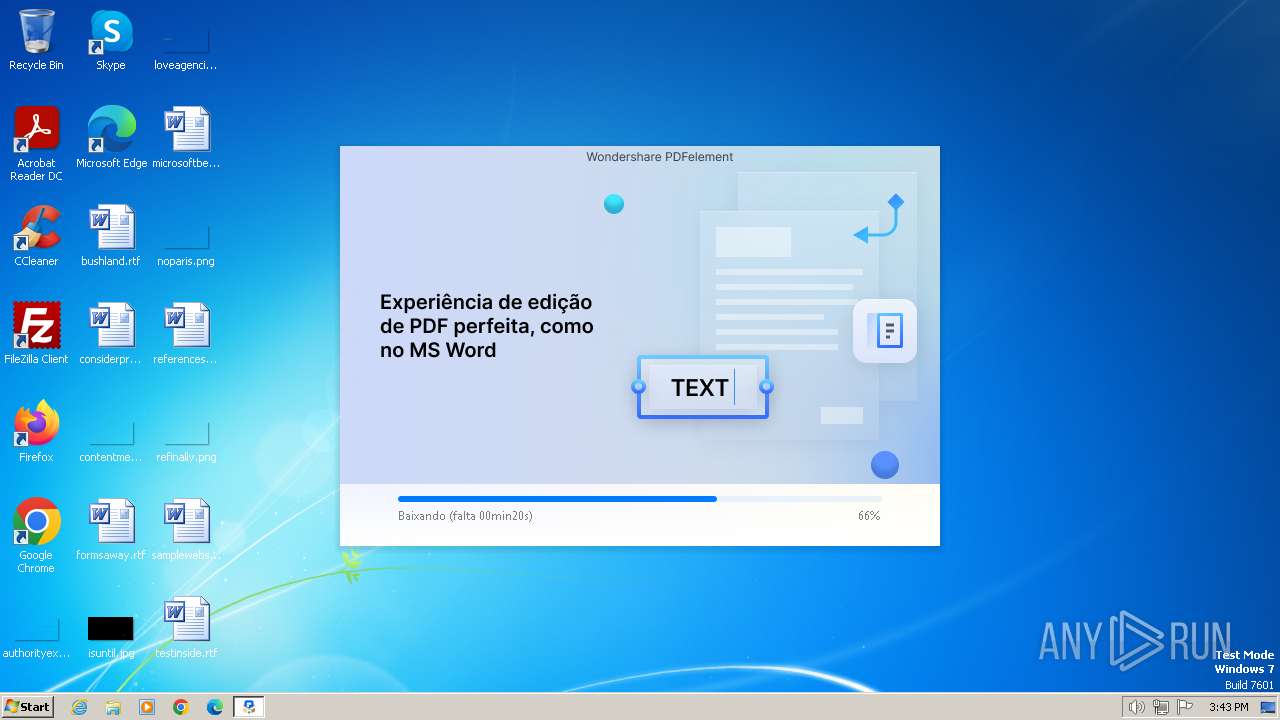Select testinside.rtf document icon
1280x720 pixels.
click(x=186, y=628)
